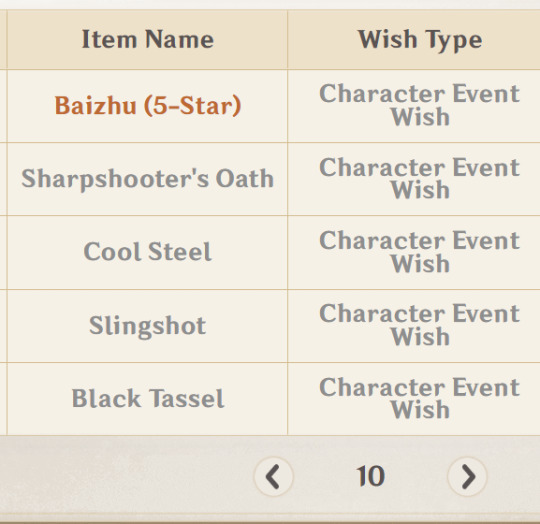
Task: Click the Sharpshooter's Oath item name
Action: (x=148, y=179)
